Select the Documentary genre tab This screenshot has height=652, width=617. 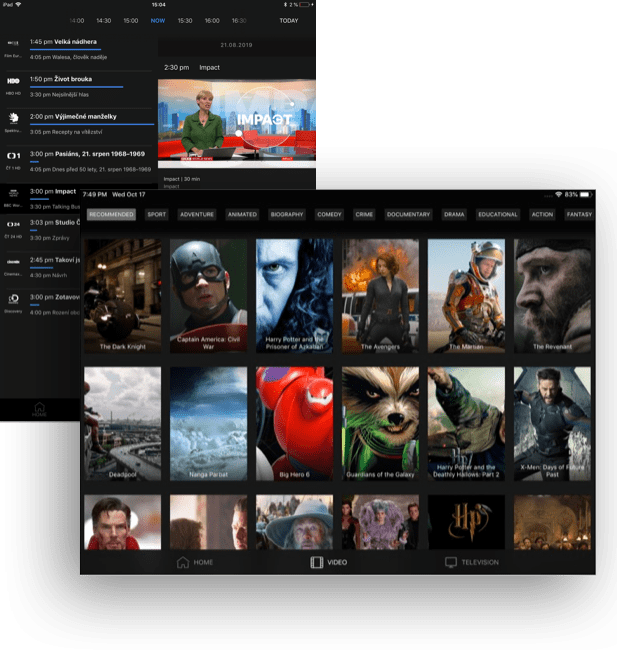pyautogui.click(x=408, y=215)
